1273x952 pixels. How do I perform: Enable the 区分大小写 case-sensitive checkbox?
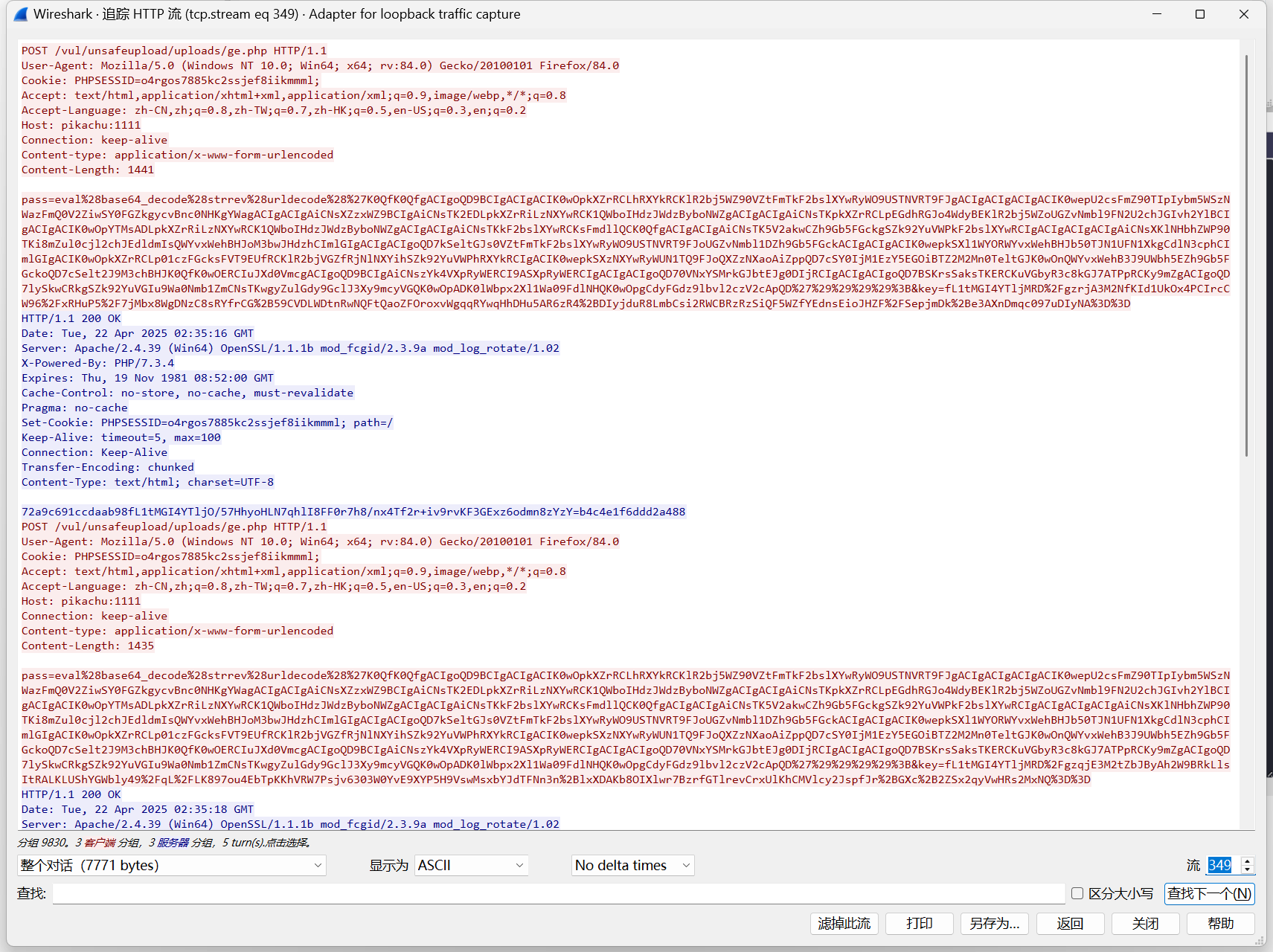1077,893
